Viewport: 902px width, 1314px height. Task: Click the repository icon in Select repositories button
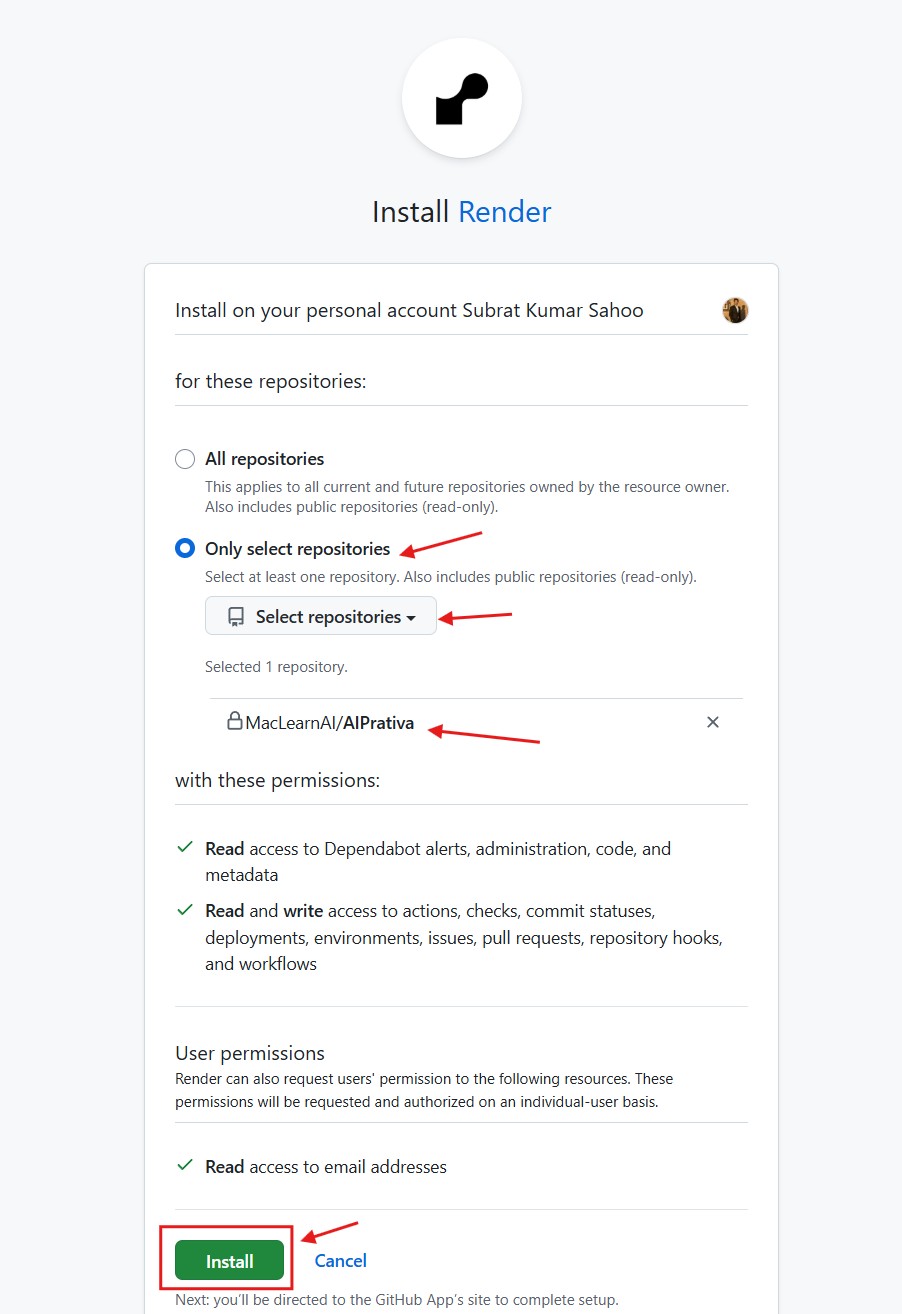point(236,617)
